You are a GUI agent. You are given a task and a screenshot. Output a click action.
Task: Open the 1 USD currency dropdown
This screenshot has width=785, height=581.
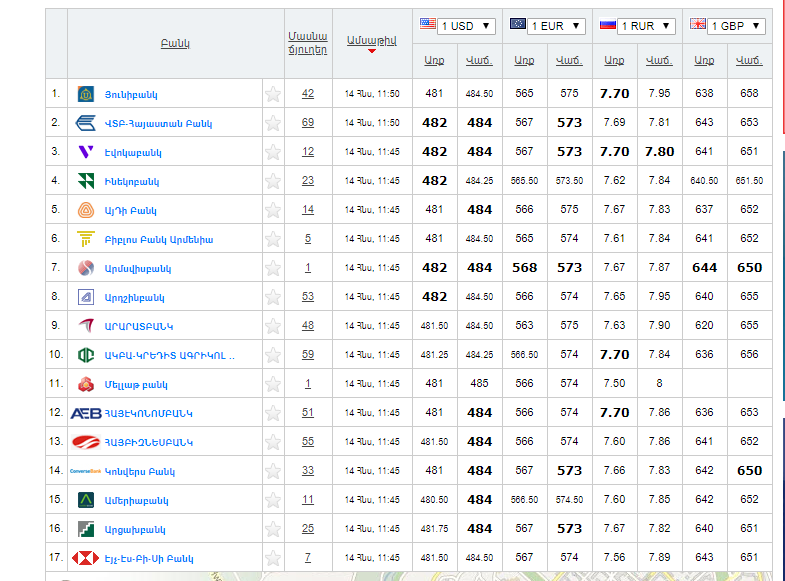[466, 26]
